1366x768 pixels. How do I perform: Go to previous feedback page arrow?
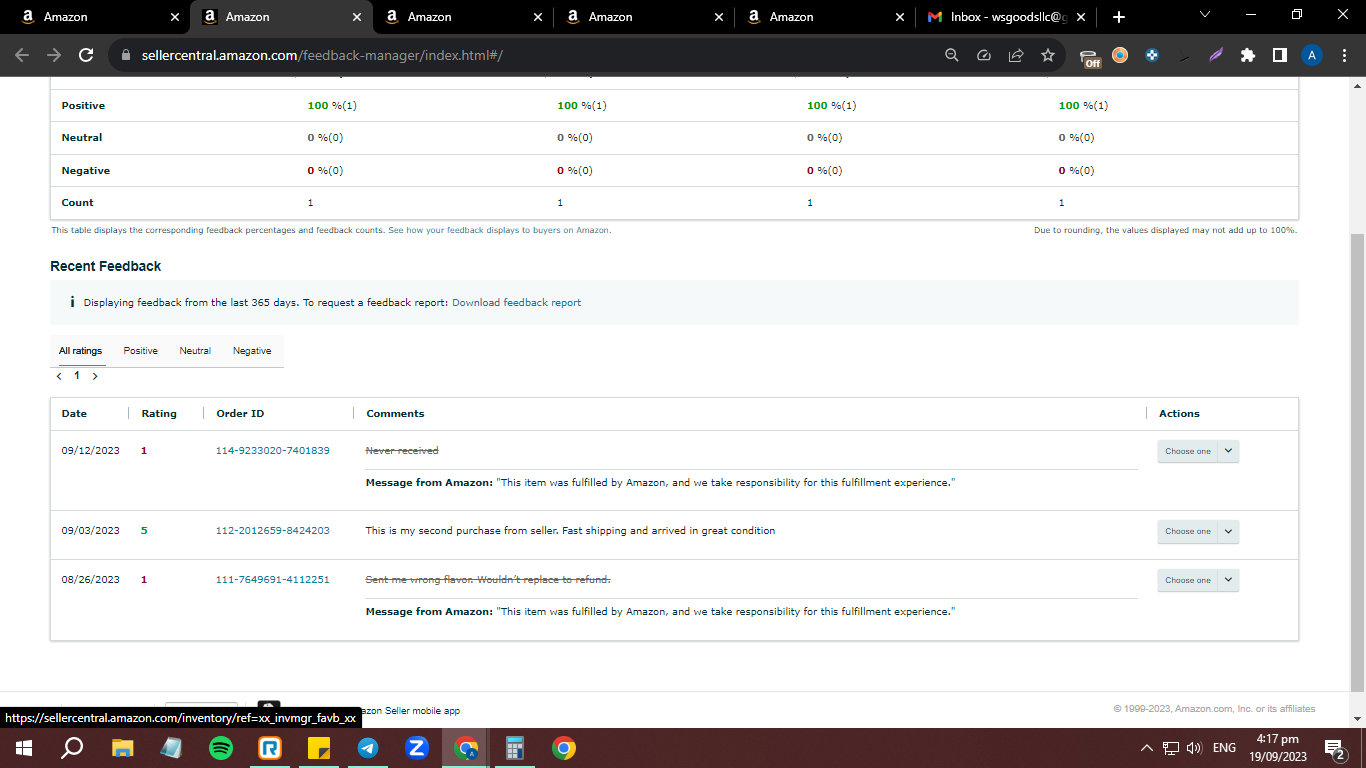point(59,376)
